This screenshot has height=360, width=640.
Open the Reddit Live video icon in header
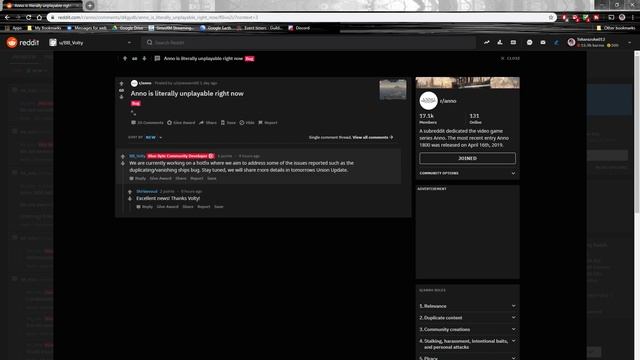pyautogui.click(x=513, y=42)
